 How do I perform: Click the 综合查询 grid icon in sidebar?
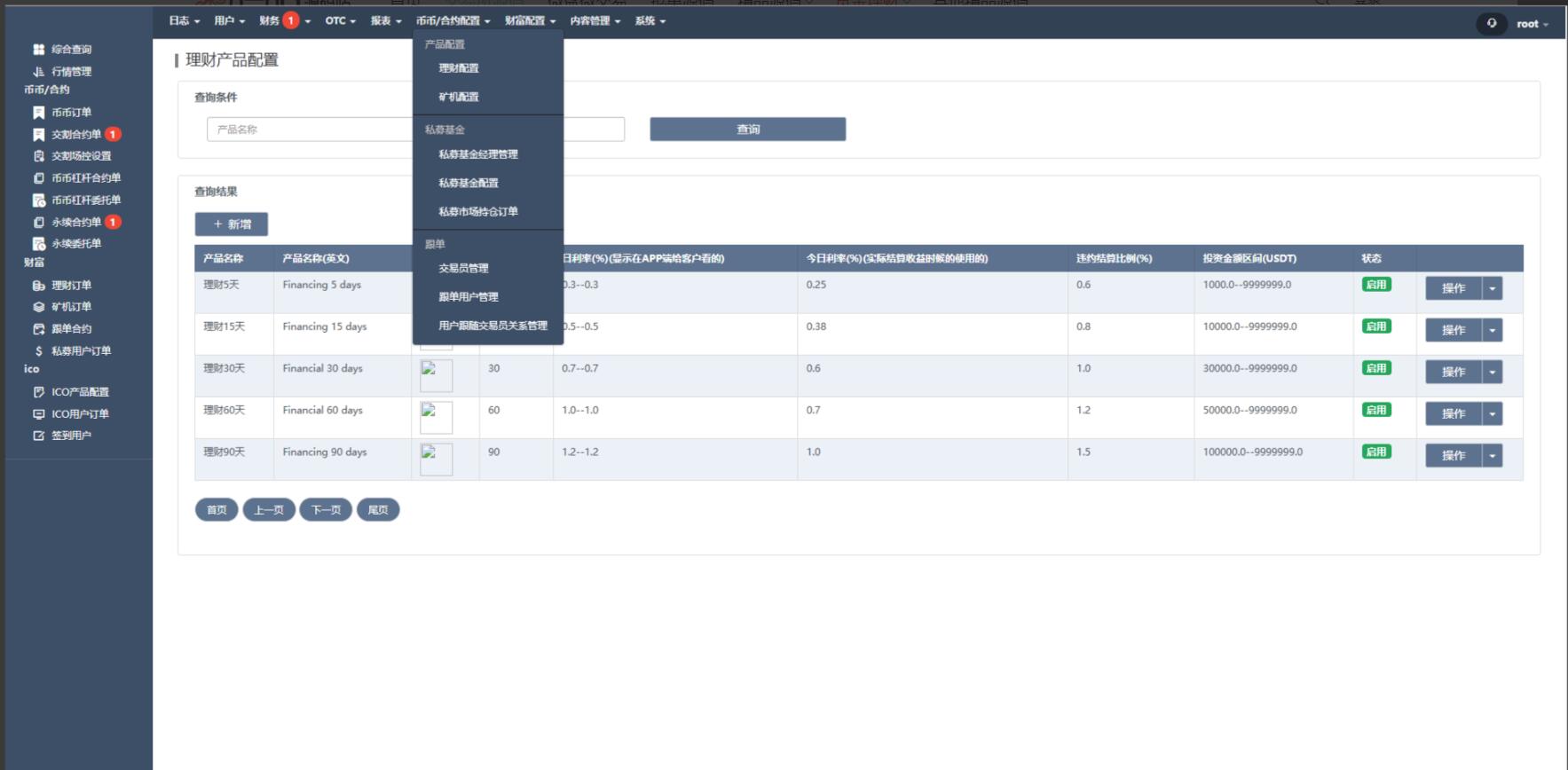click(x=38, y=50)
